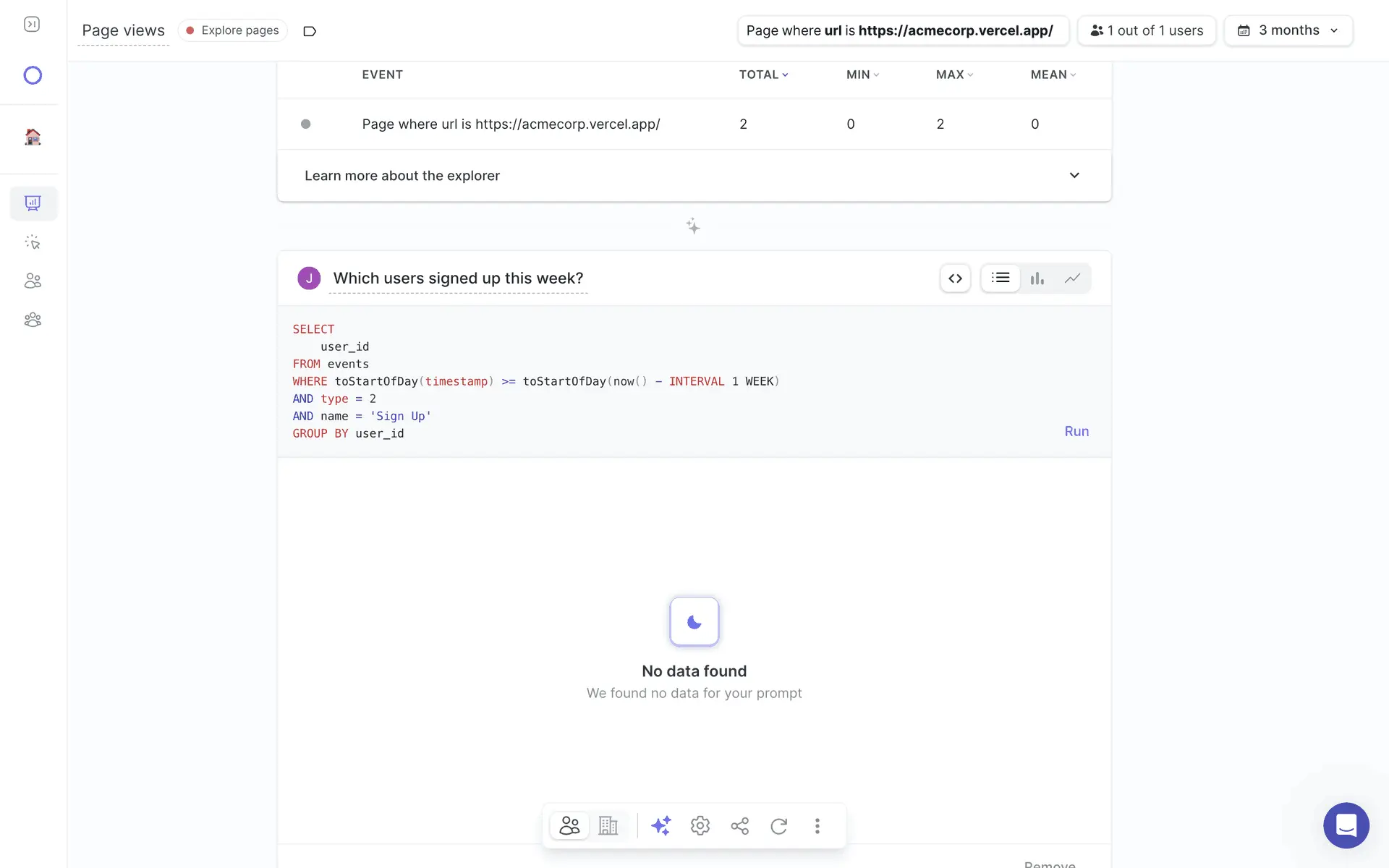Viewport: 1389px width, 868px height.
Task: Switch to line chart view
Action: [x=1072, y=278]
